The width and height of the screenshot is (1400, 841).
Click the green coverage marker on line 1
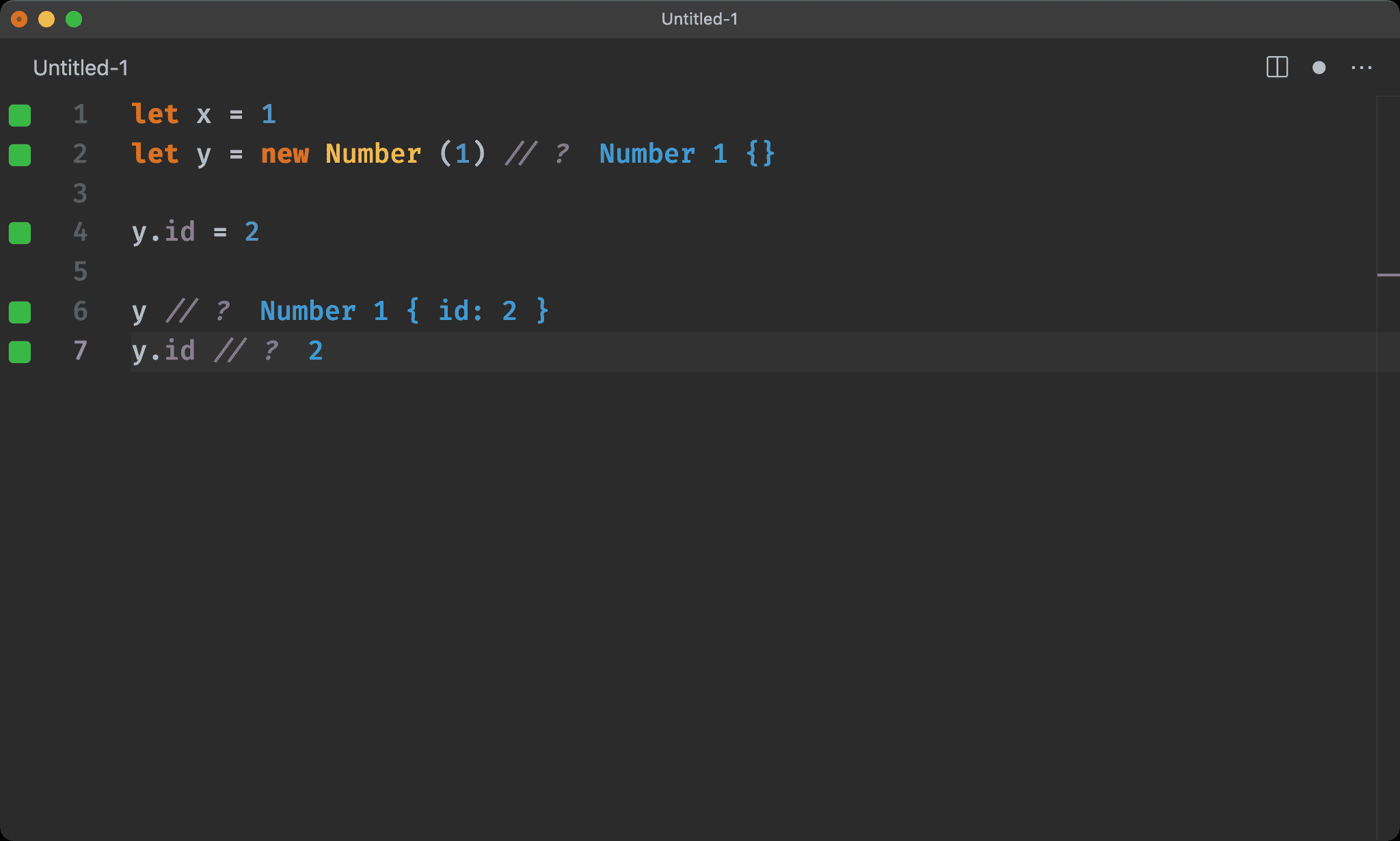point(20,115)
